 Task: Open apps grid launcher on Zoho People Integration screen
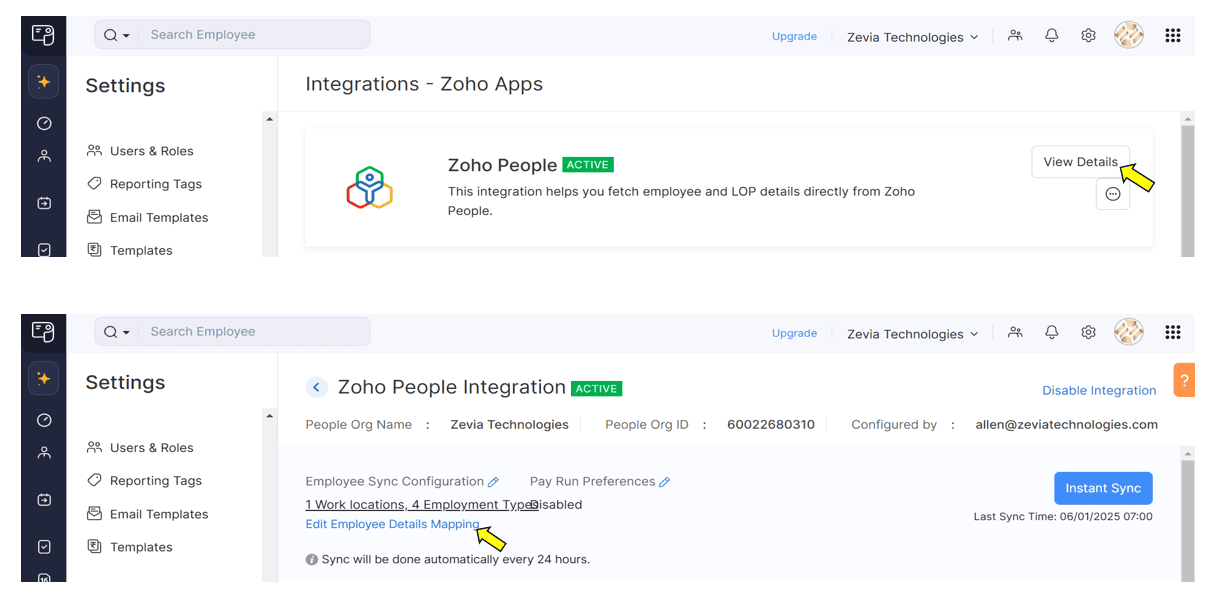(x=1173, y=332)
